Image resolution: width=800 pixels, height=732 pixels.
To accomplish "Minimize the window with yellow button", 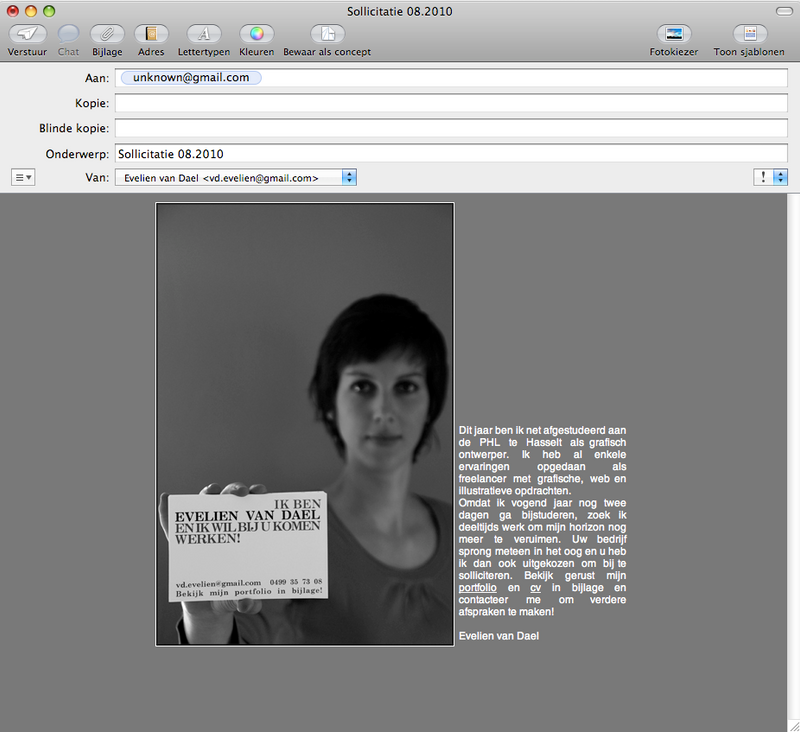I will (31, 11).
